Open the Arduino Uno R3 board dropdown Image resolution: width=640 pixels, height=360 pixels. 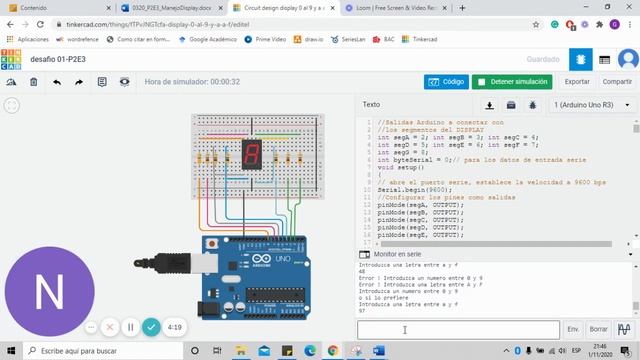coord(591,105)
